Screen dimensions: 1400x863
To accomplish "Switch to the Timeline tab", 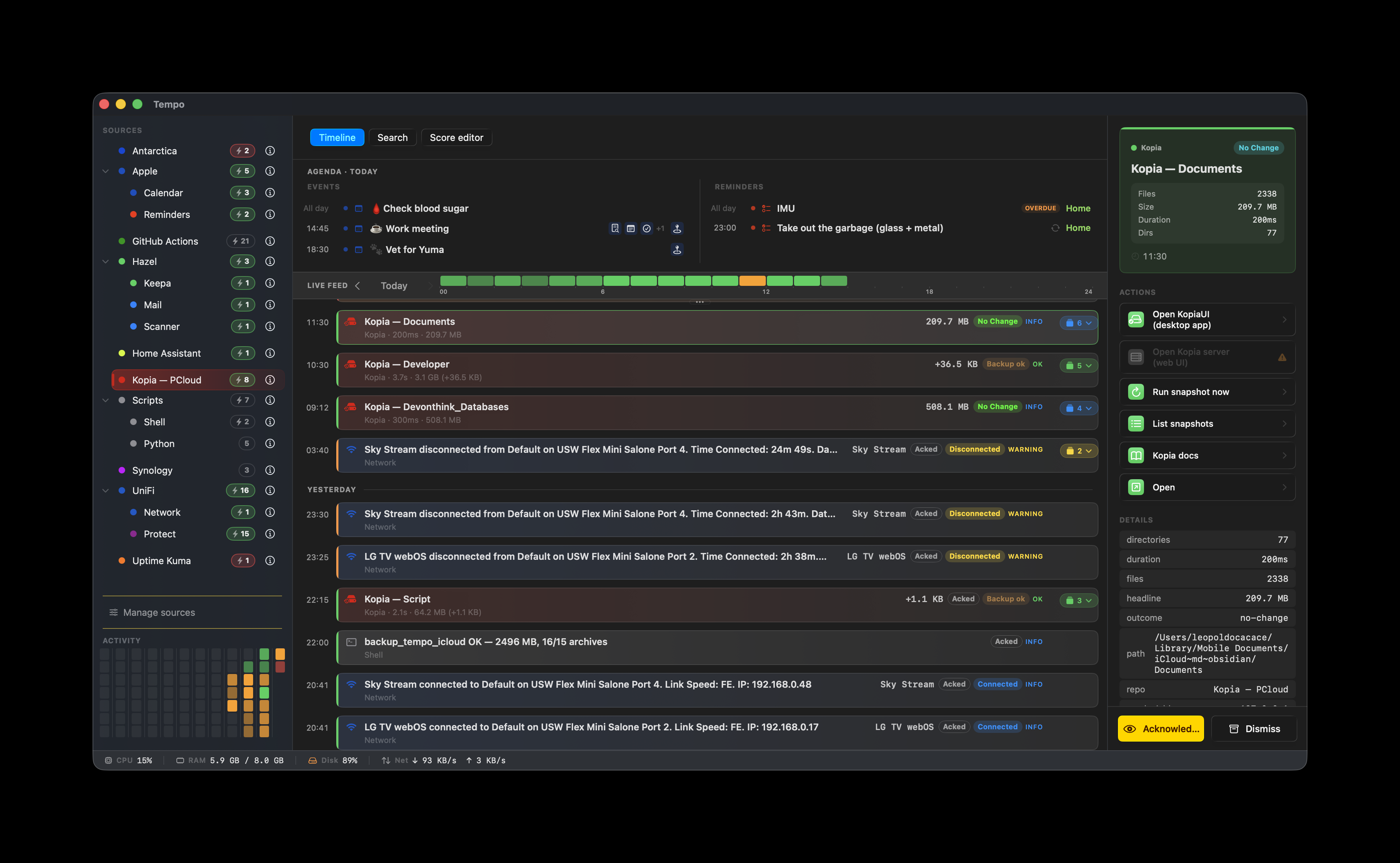I will tap(337, 138).
